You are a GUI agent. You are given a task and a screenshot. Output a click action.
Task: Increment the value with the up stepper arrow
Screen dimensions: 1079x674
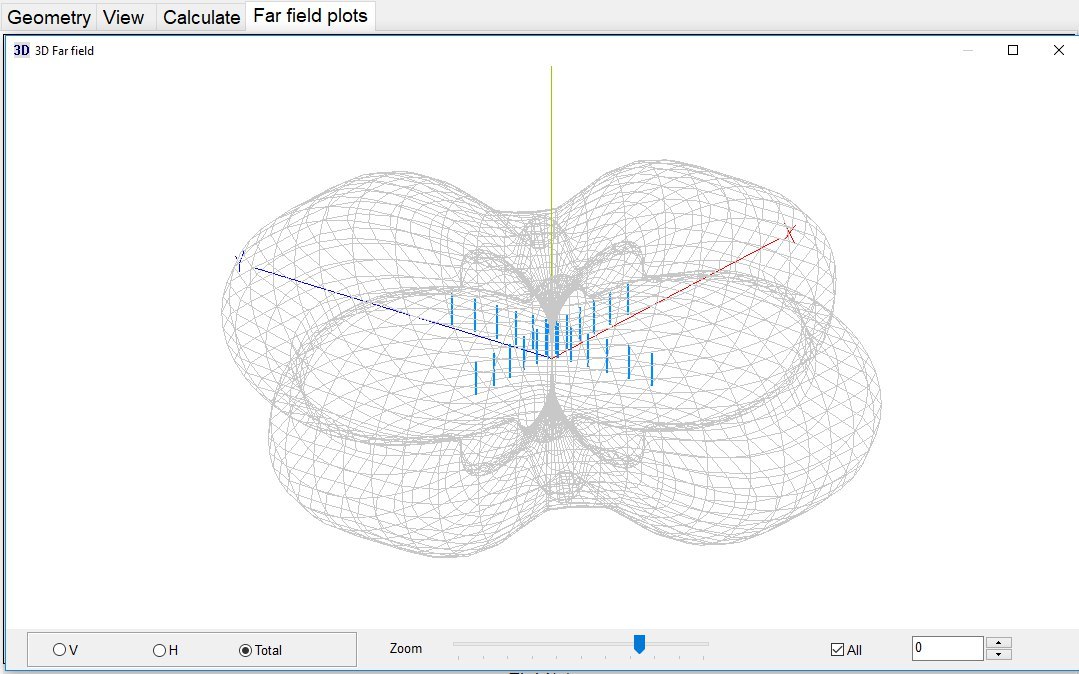[x=998, y=643]
